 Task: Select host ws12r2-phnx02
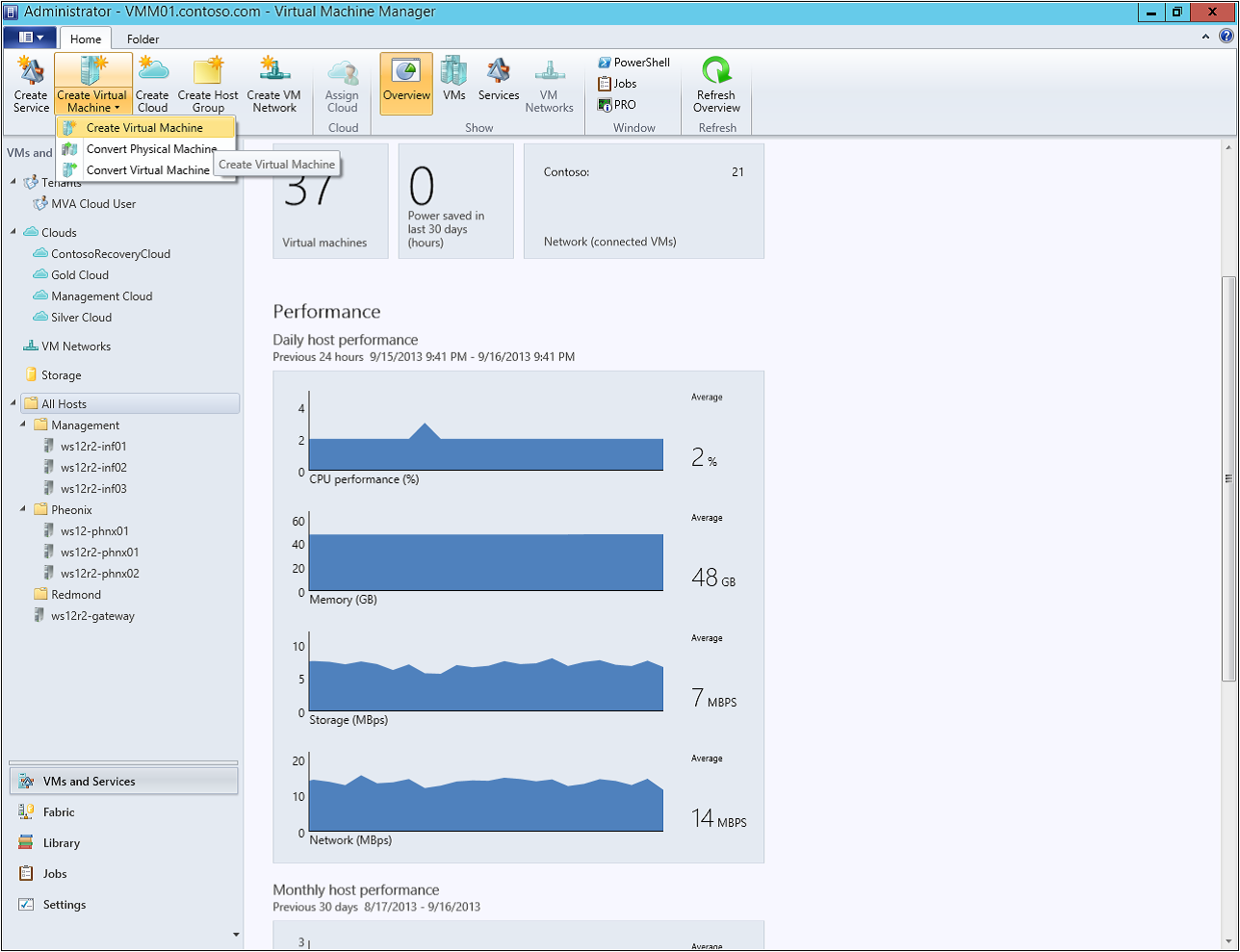tap(99, 574)
